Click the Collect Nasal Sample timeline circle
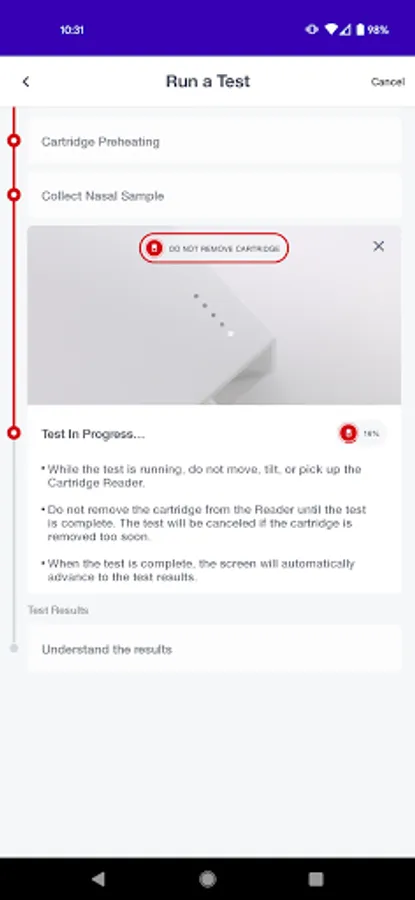Viewport: 415px width, 900px height. 14,195
